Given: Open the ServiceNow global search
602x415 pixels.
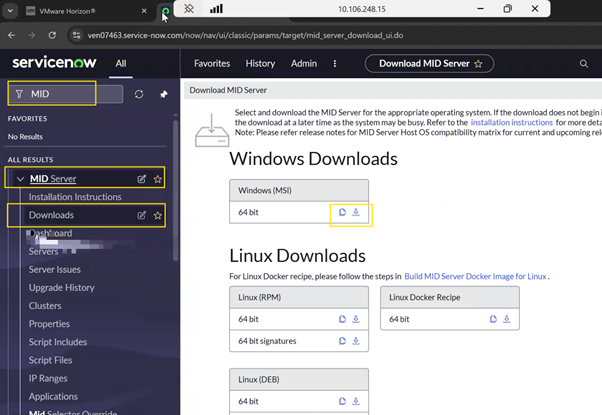Looking at the screenshot, I should coord(584,64).
